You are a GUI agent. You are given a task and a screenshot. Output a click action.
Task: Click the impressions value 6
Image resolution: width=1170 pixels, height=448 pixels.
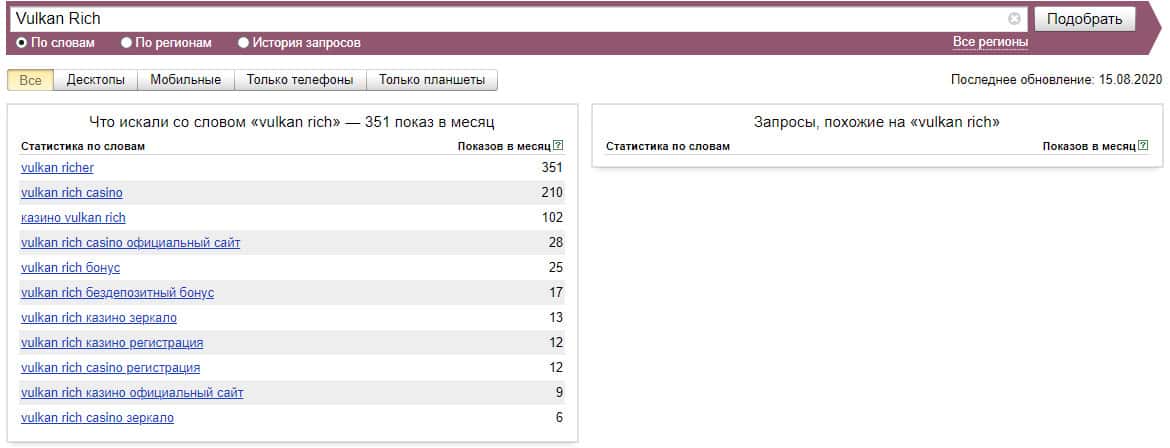click(560, 417)
